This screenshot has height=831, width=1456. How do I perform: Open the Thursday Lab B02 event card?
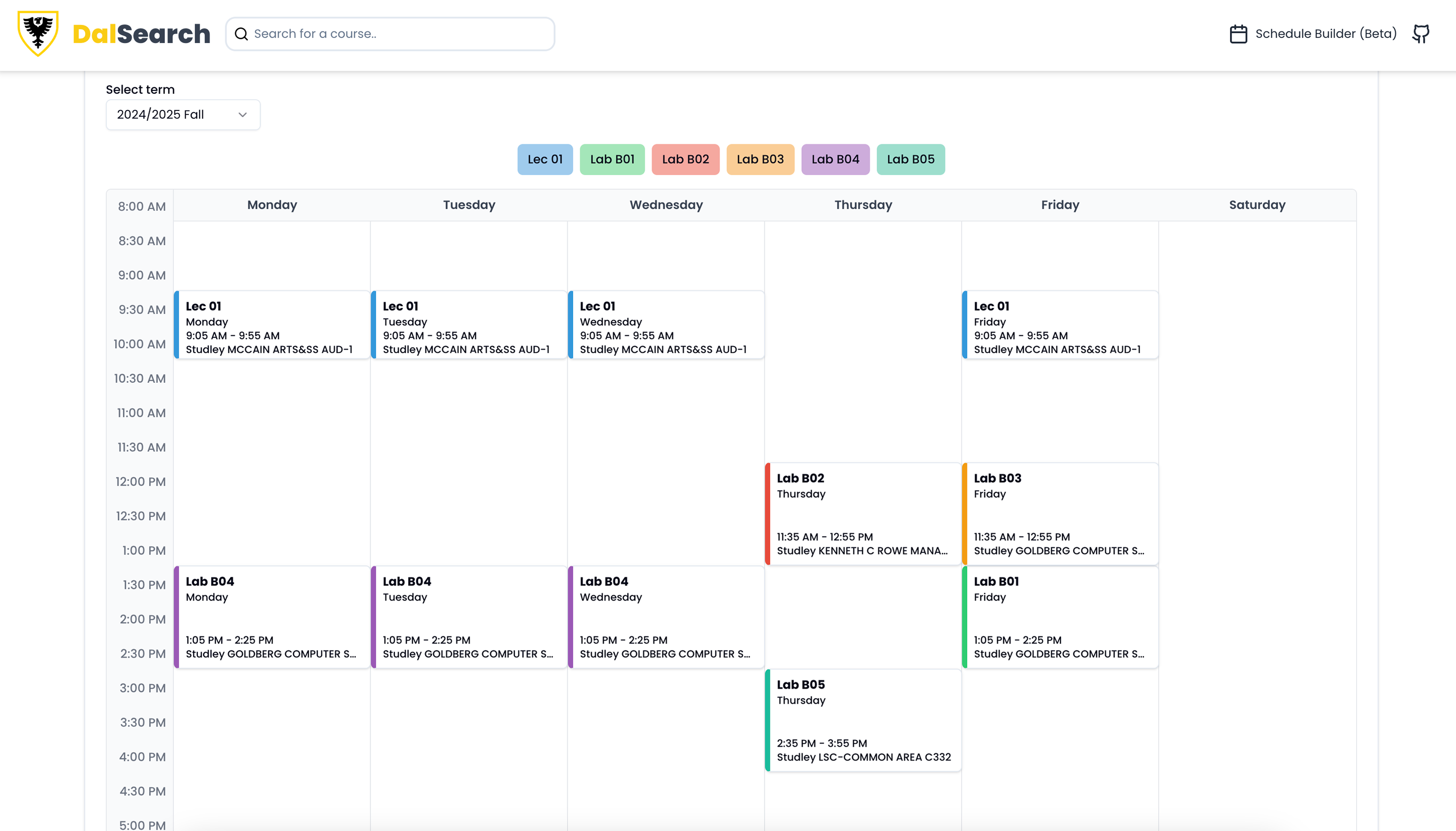[863, 514]
